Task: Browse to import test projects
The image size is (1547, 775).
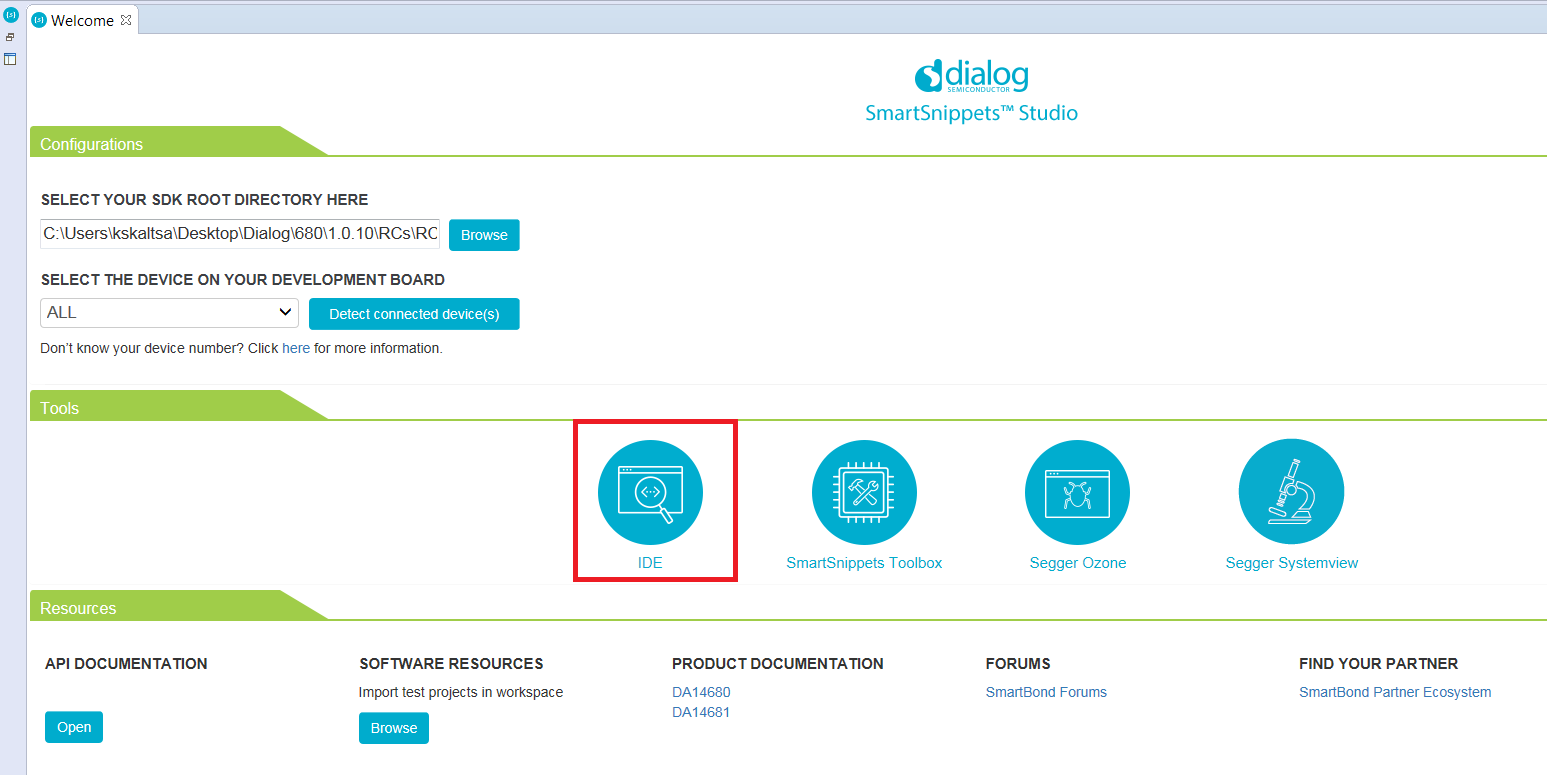Action: point(394,728)
